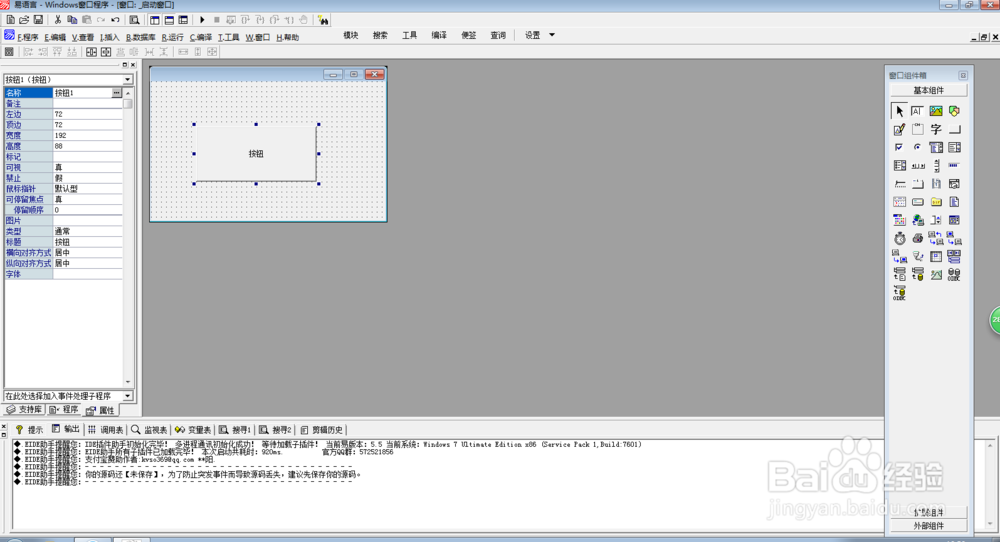Image resolution: width=1000 pixels, height=542 pixels.
Task: Select the printer component icon
Action: point(917,238)
